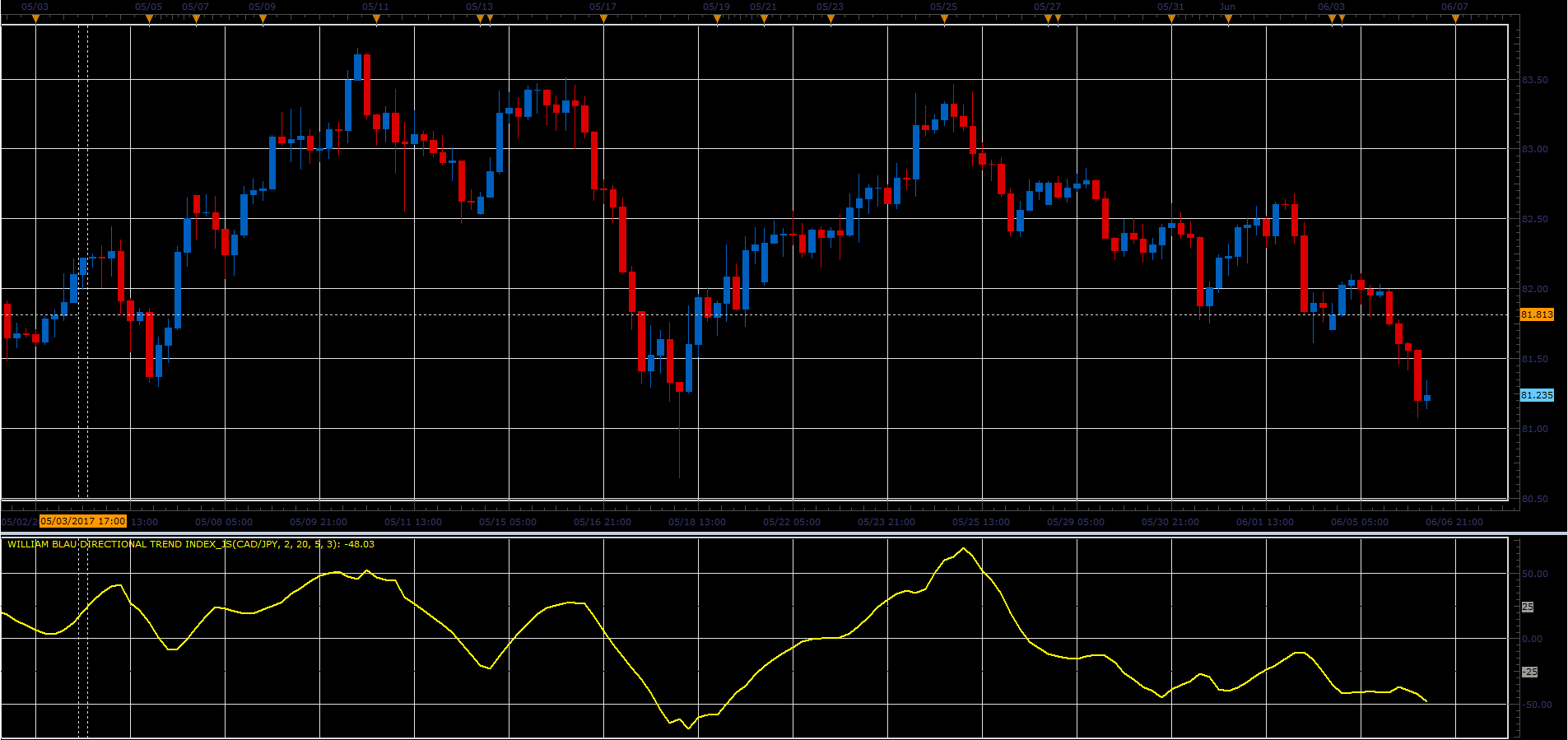Screen dimensions: 1568x740
Task: Click the 05/16 21:00 time axis label
Action: pyautogui.click(x=603, y=522)
